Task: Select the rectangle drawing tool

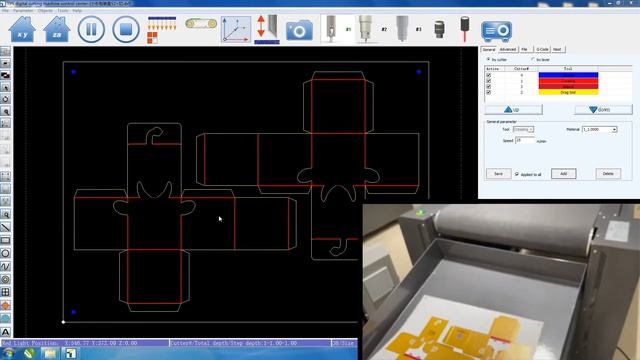Action: click(x=5, y=240)
